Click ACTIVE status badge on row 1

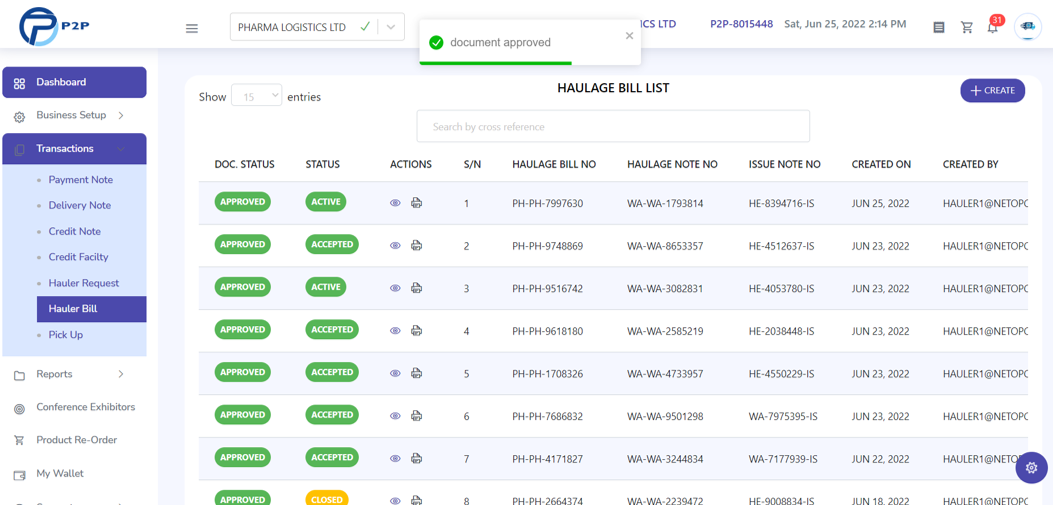(x=326, y=202)
